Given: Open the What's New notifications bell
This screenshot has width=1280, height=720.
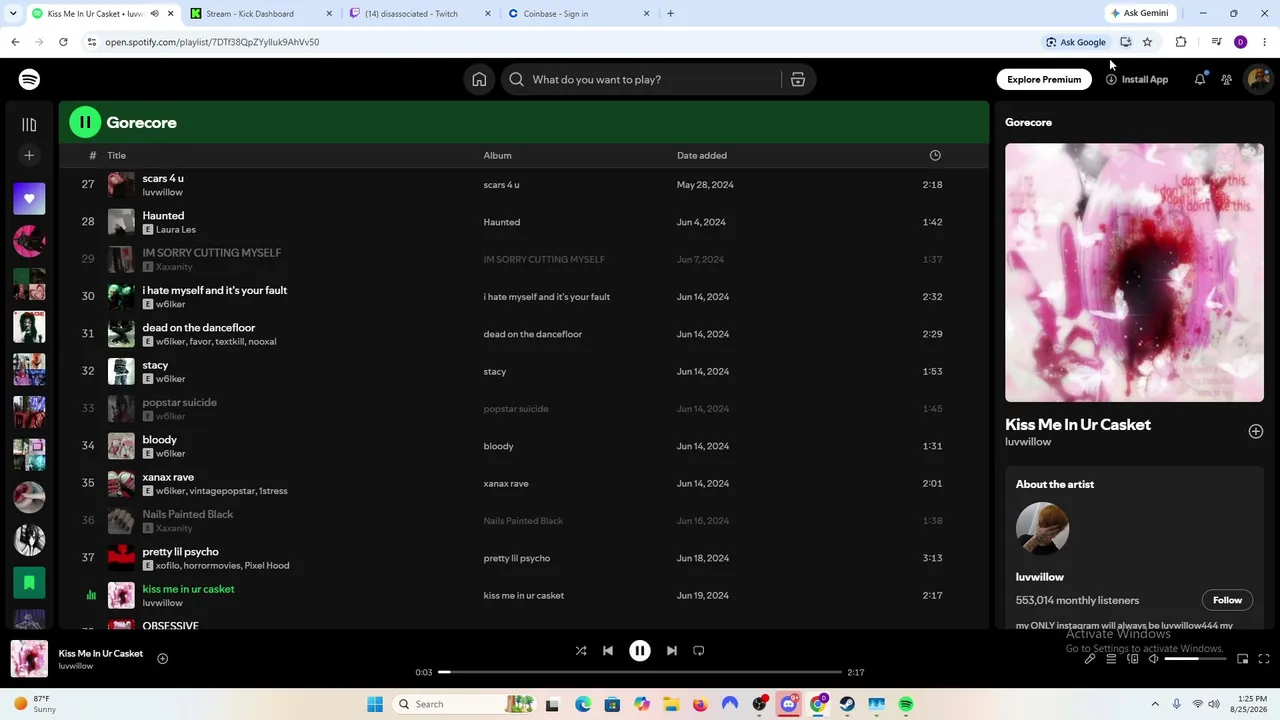Looking at the screenshot, I should pyautogui.click(x=1200, y=80).
